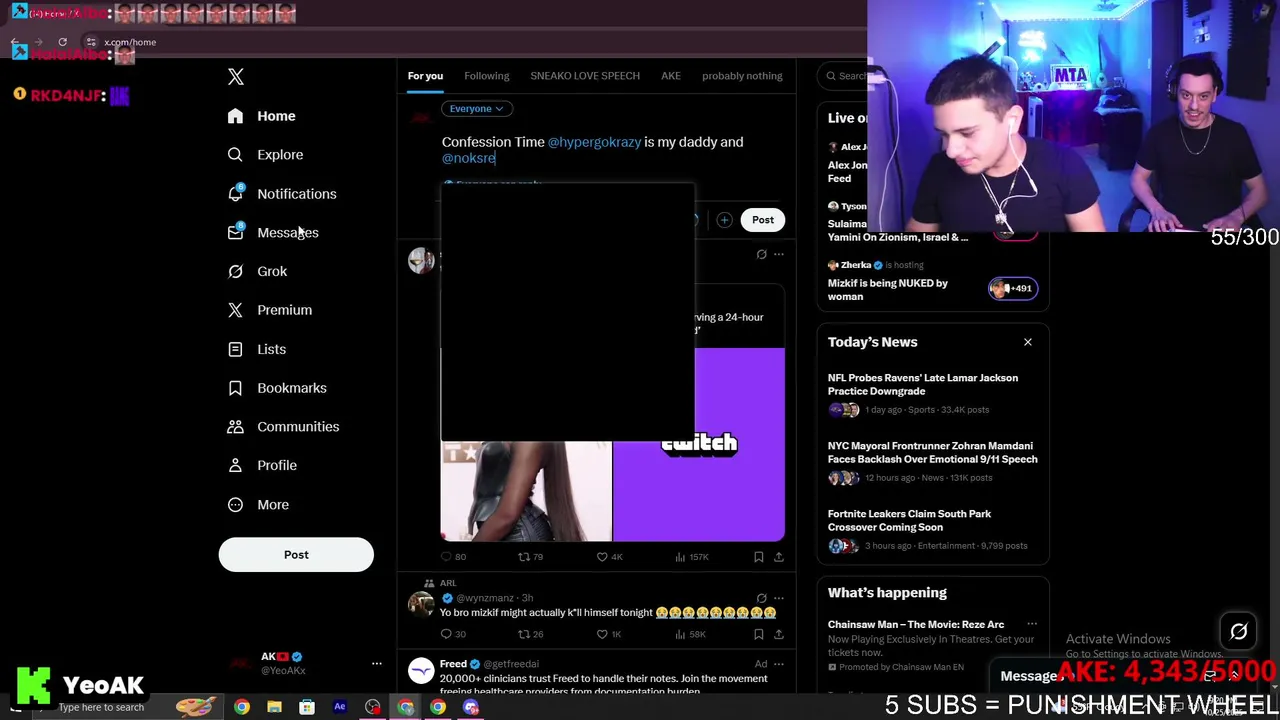Dismiss the Today's News panel

[1027, 342]
